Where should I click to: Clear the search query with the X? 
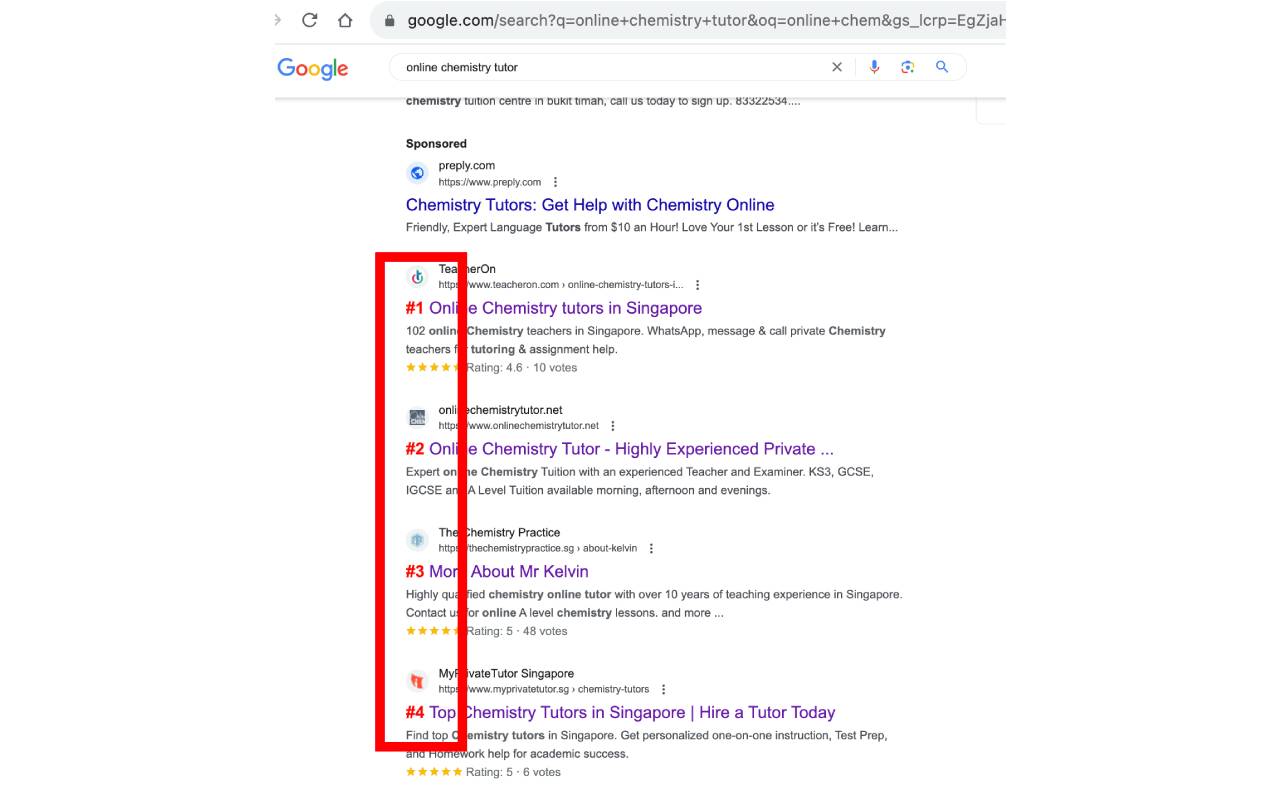tap(837, 66)
